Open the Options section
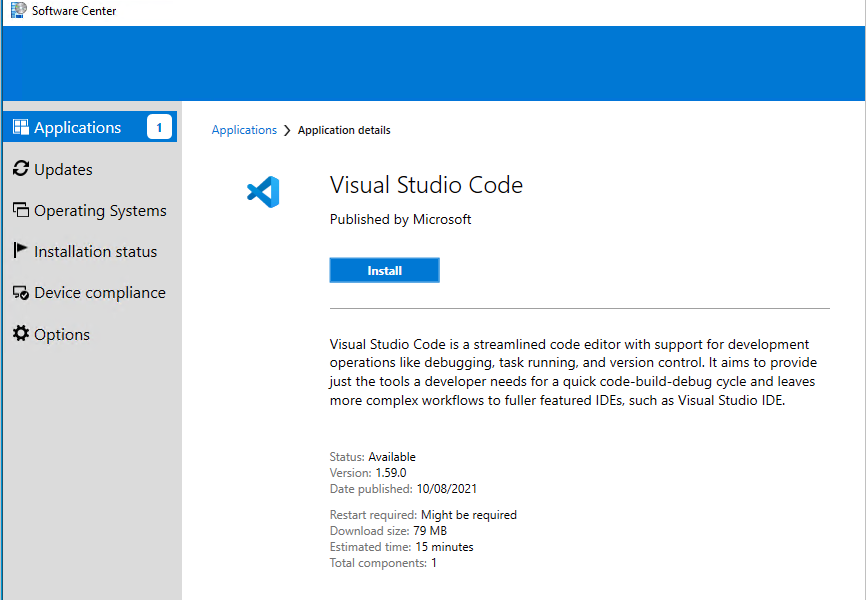Image resolution: width=866 pixels, height=600 pixels. (60, 333)
